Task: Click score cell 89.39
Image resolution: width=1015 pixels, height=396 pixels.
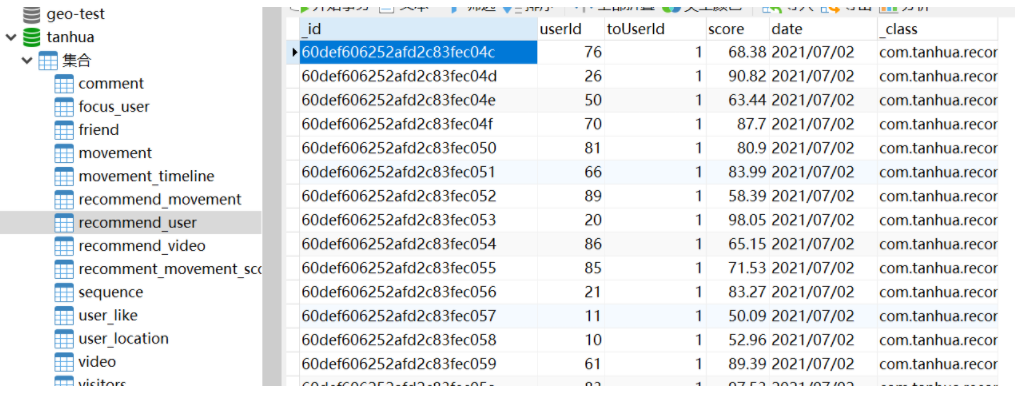Action: pyautogui.click(x=737, y=364)
